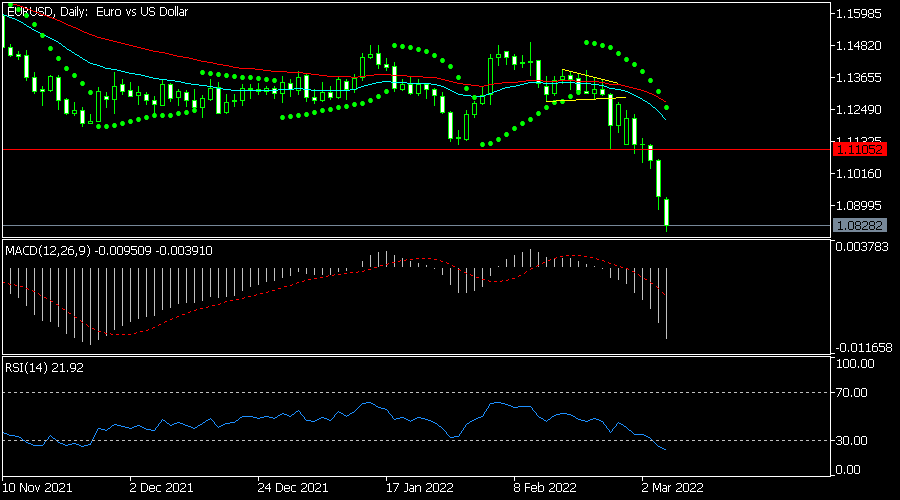The width and height of the screenshot is (900, 500).
Task: Click the 1.12490 price axis value
Action: (858, 109)
